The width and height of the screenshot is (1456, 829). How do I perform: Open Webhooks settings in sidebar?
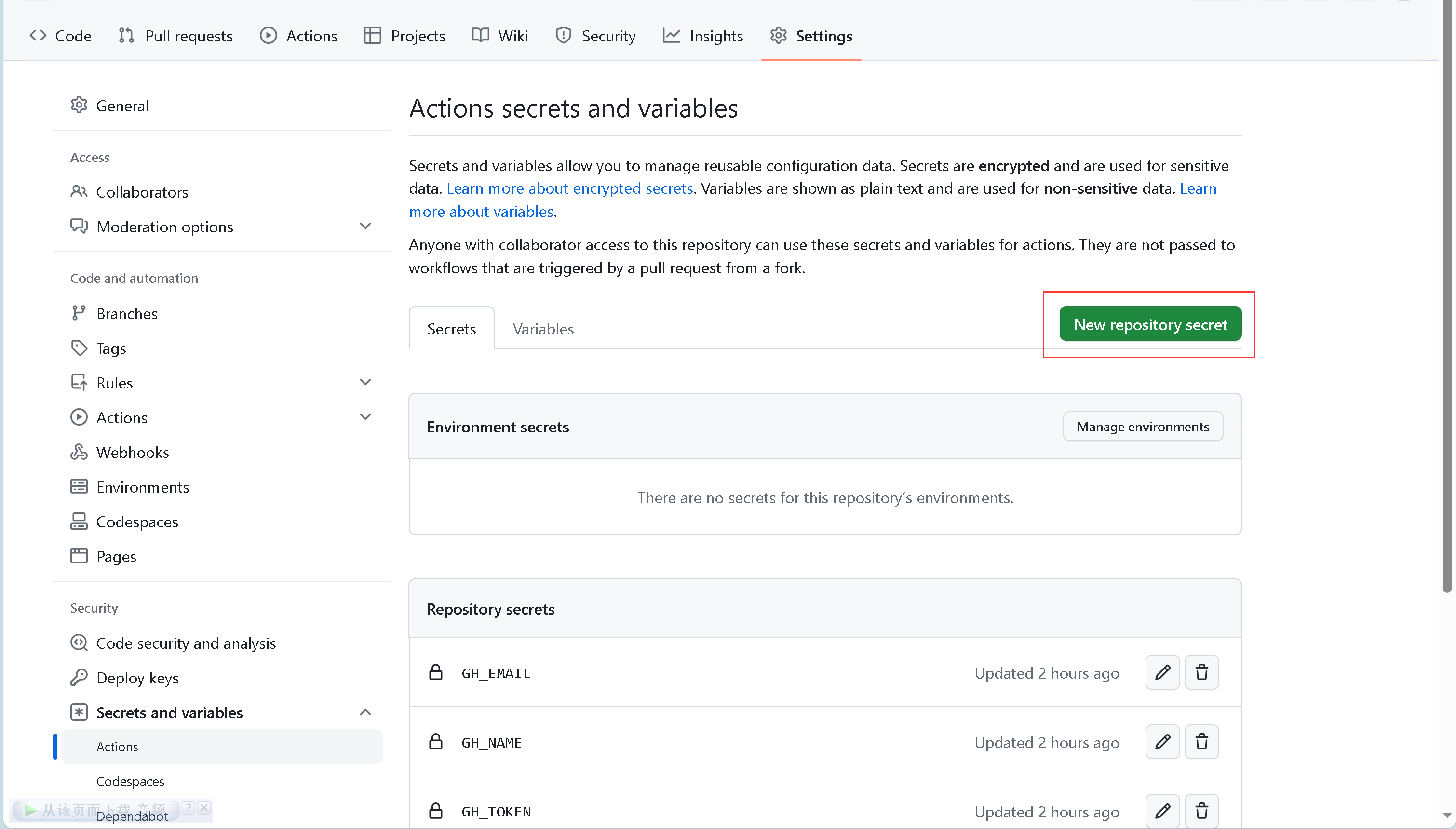tap(132, 452)
